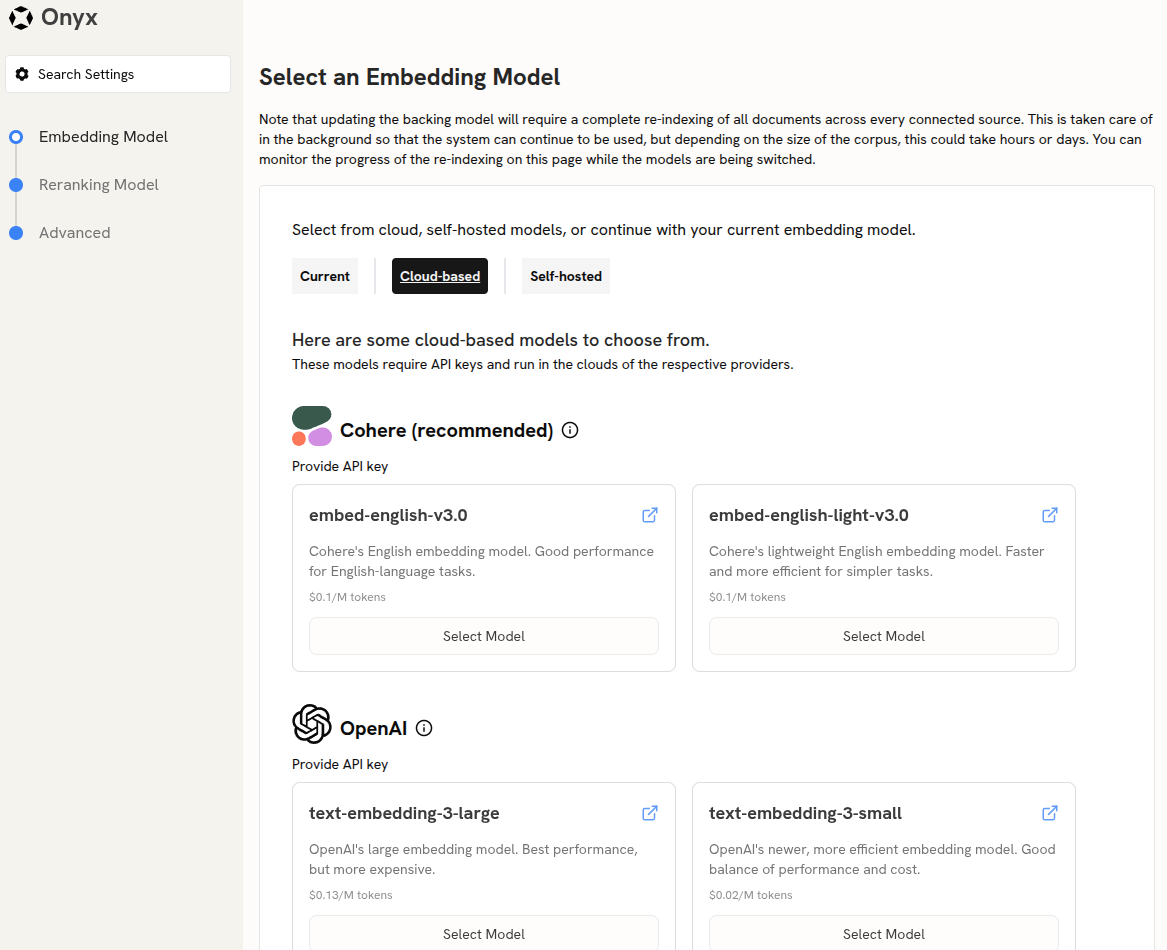Click the embed-english-light-v3.0 price text
Viewport: 1167px width, 950px height.
tap(747, 597)
